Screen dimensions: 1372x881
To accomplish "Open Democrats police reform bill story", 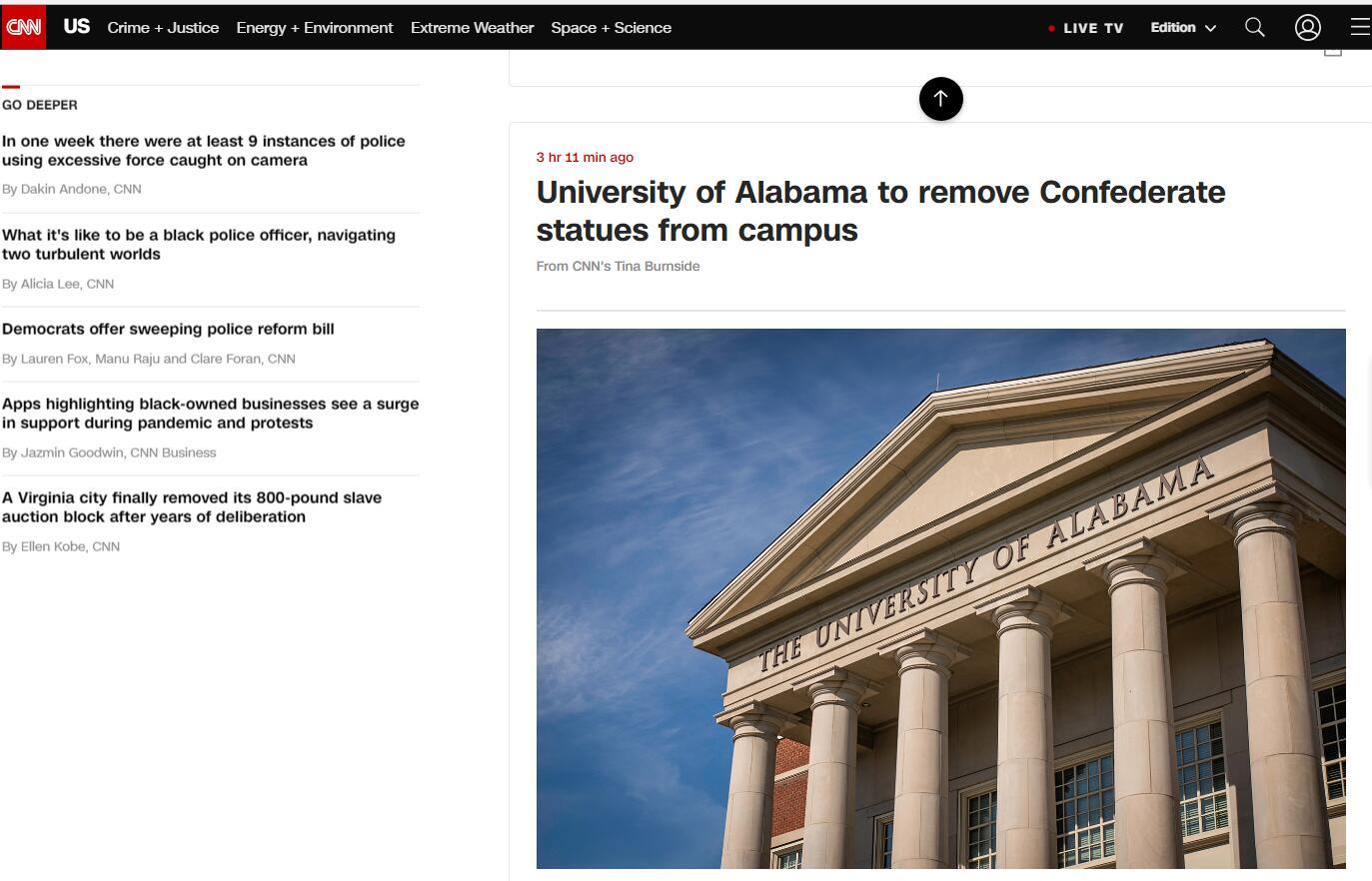I will (x=168, y=329).
